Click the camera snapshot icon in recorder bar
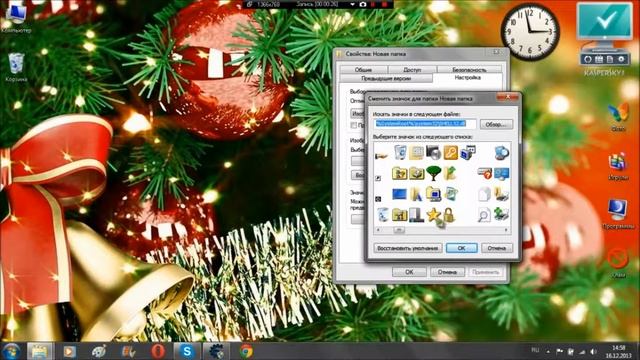 tap(363, 4)
